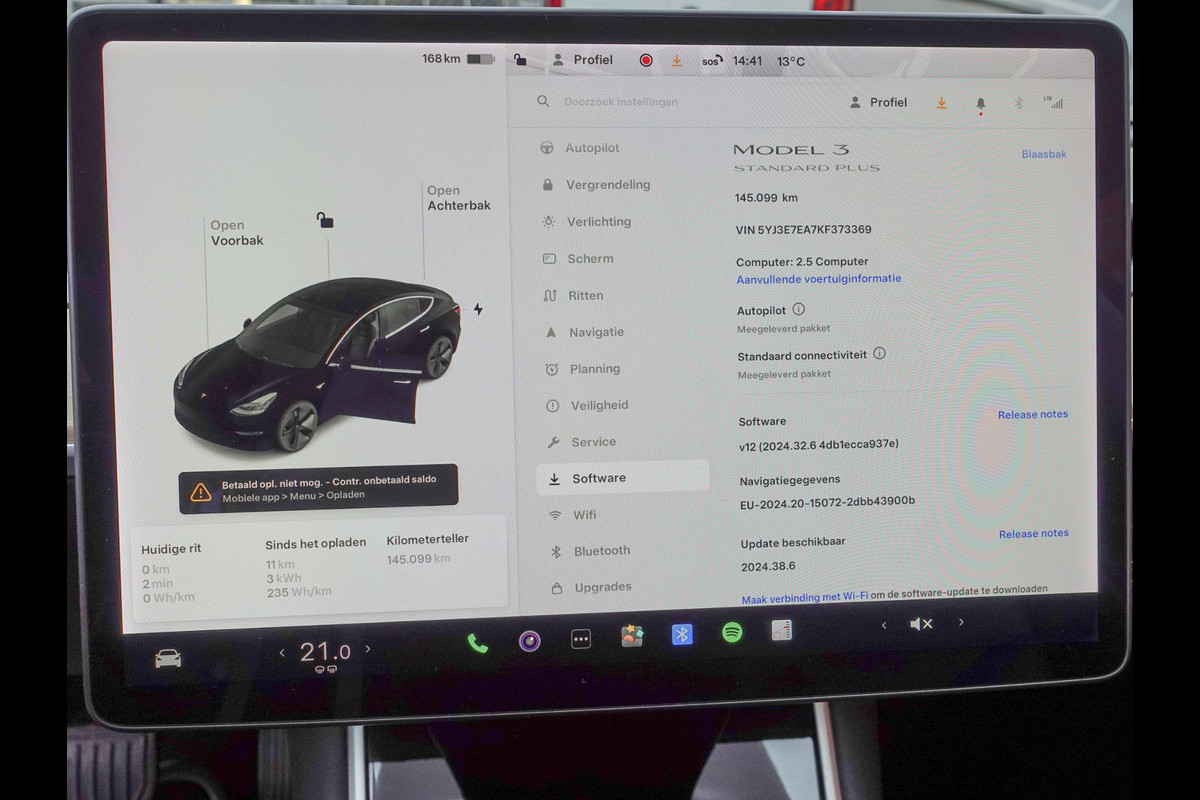This screenshot has height=800, width=1200.
Task: Open the Spotify app
Action: coord(732,632)
